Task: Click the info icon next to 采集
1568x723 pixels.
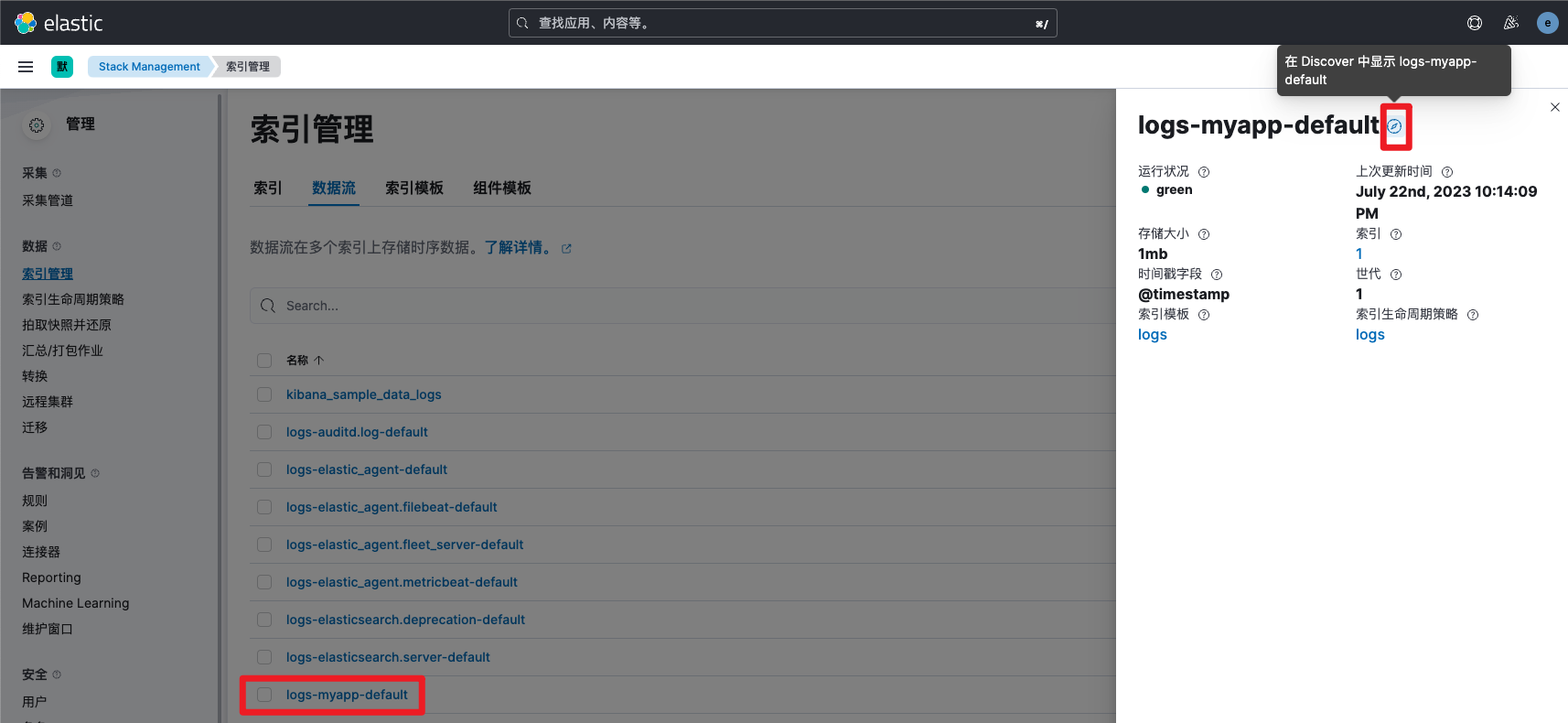Action: (57, 173)
